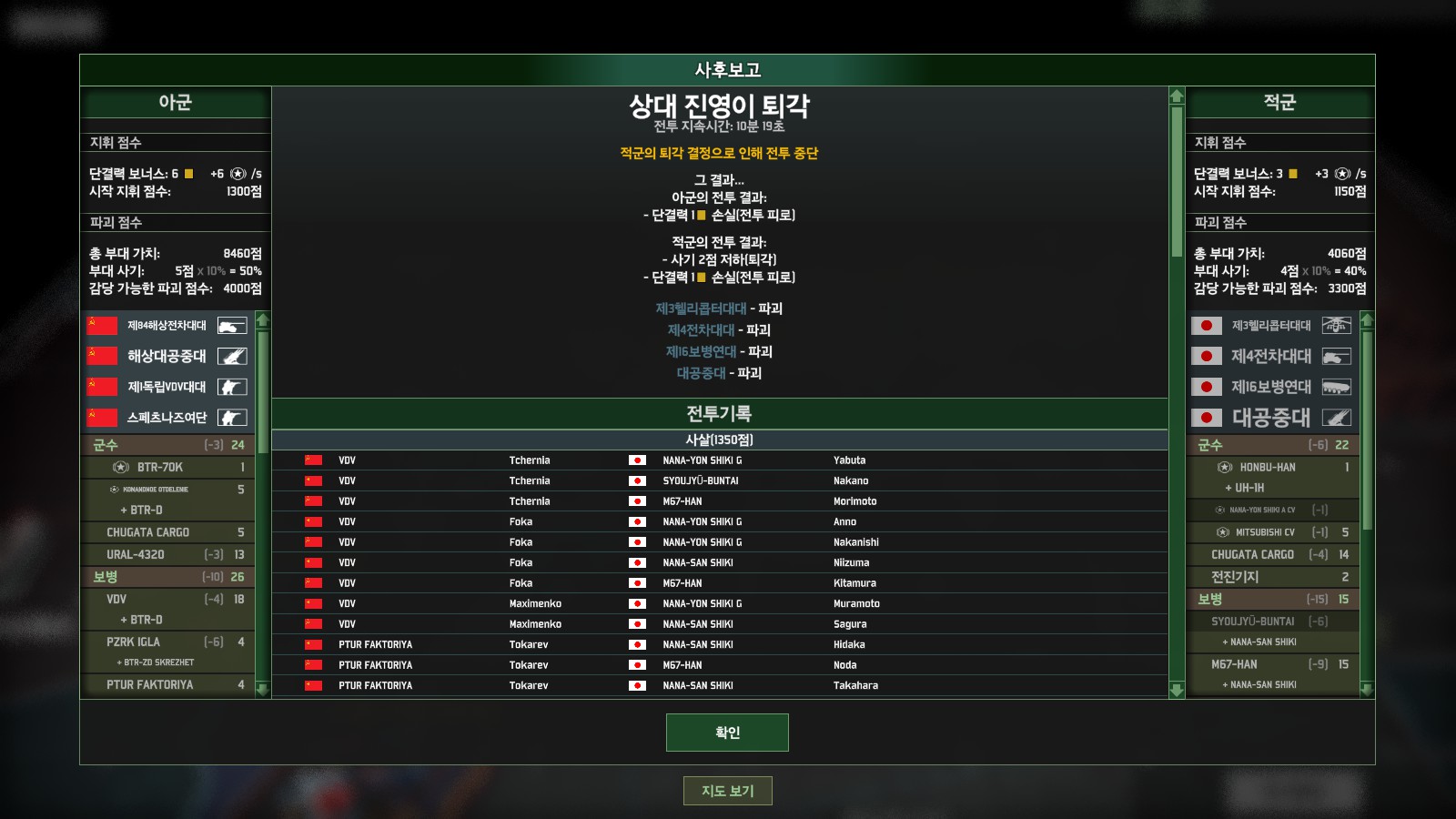Click the 확인 confirm button
Screen dimensions: 1456x819
(x=727, y=733)
